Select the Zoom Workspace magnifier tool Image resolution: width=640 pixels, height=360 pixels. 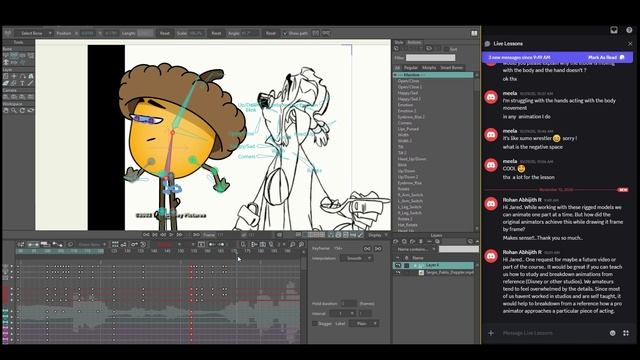[14, 111]
